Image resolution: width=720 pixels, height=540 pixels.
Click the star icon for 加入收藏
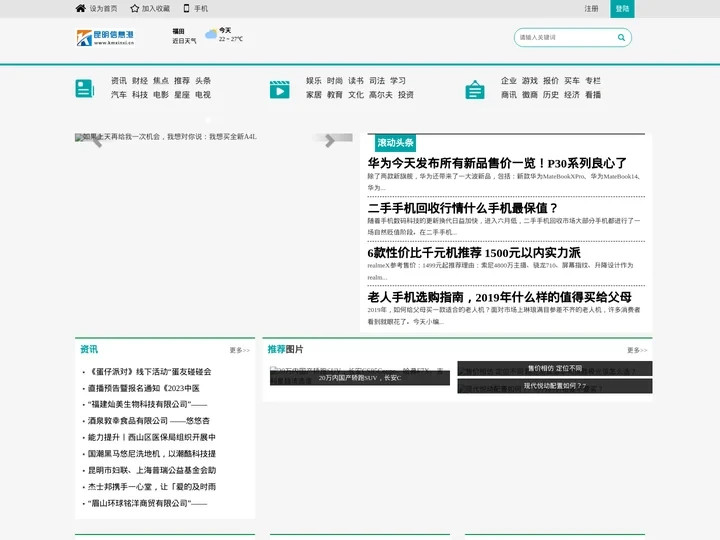coord(135,8)
